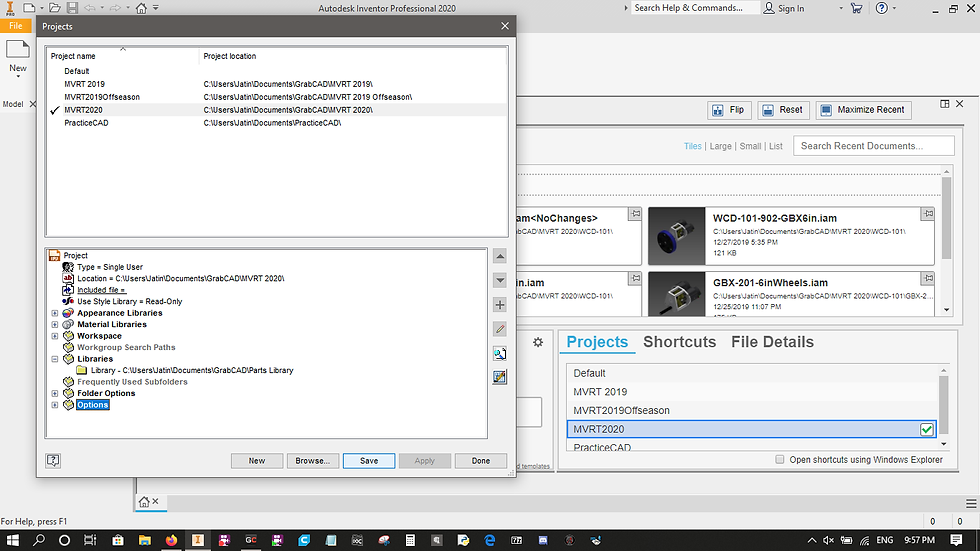Click the Open folder icon in quick access toolbar
The width and height of the screenshot is (980, 551).
(55, 8)
